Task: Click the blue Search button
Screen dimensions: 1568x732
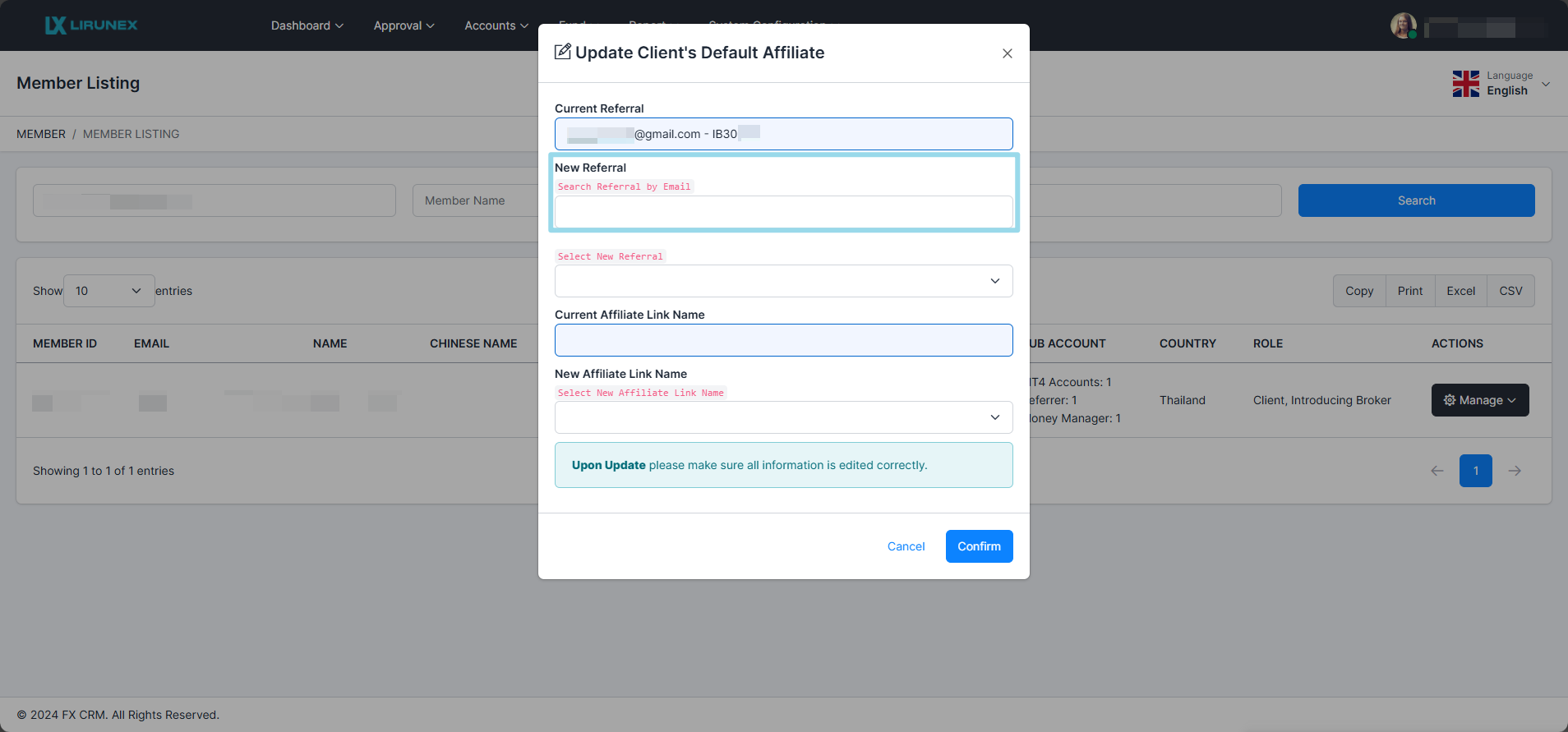Action: click(x=1416, y=200)
